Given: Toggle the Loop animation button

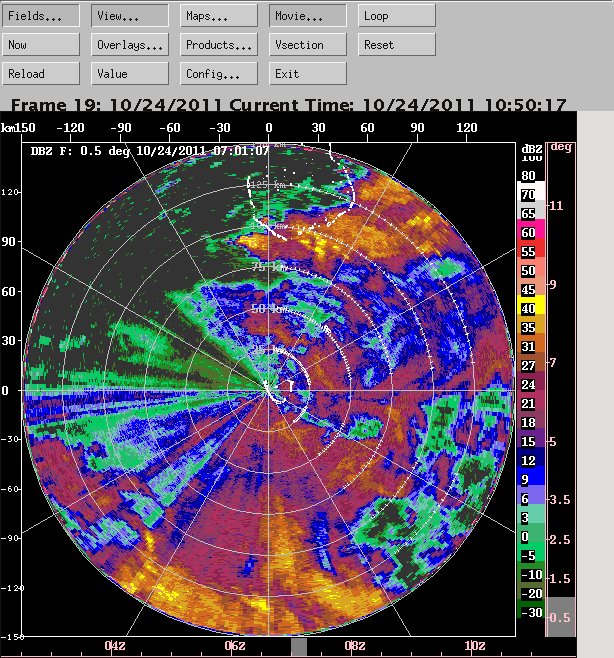Looking at the screenshot, I should [397, 16].
